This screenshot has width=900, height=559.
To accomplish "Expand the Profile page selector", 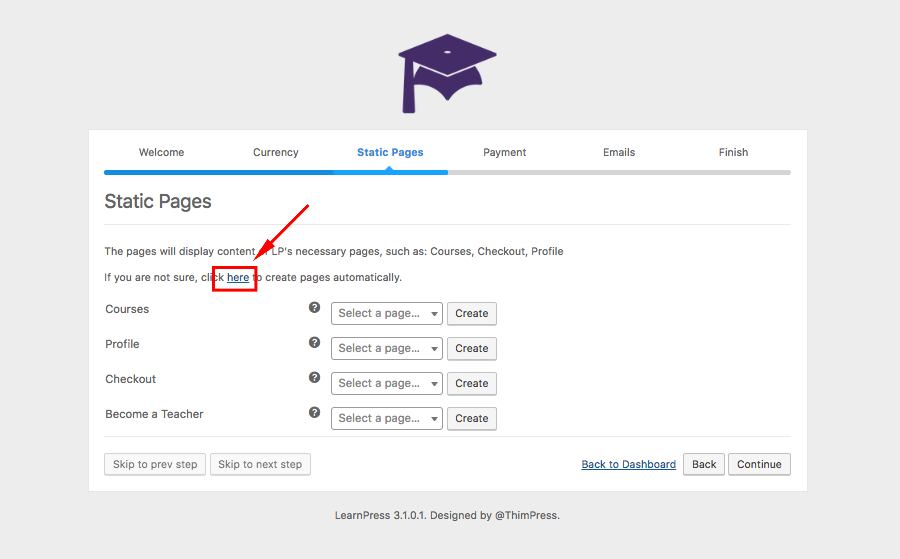I will click(x=386, y=349).
